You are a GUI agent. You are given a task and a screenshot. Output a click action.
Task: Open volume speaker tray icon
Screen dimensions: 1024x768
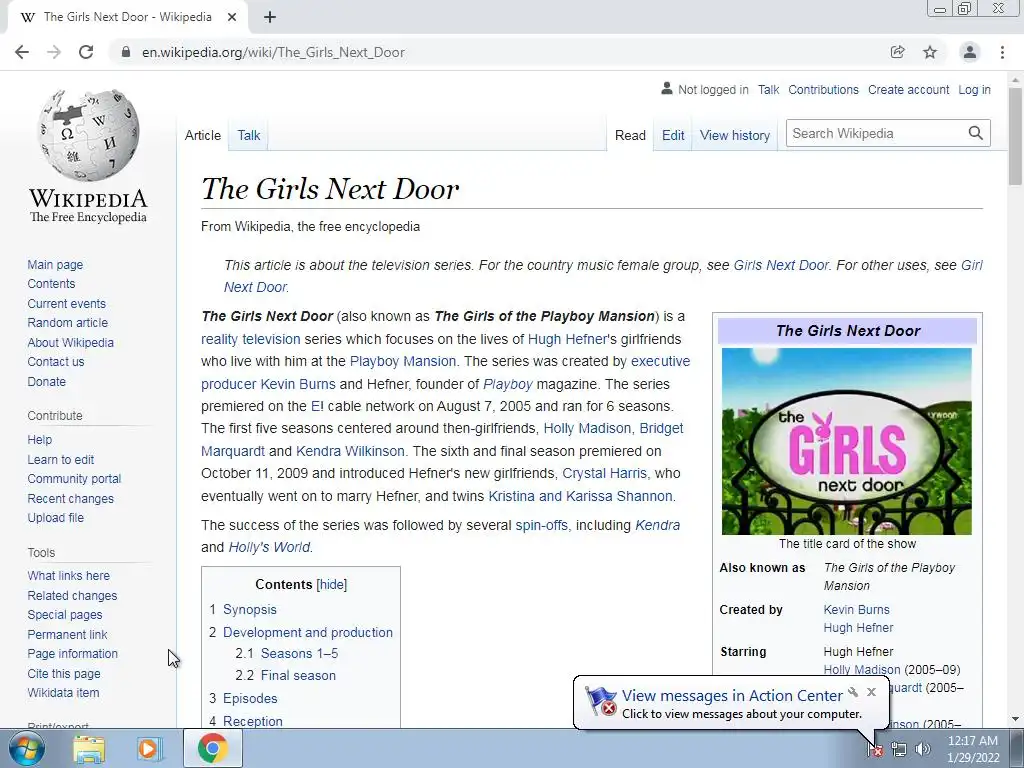pyautogui.click(x=922, y=749)
